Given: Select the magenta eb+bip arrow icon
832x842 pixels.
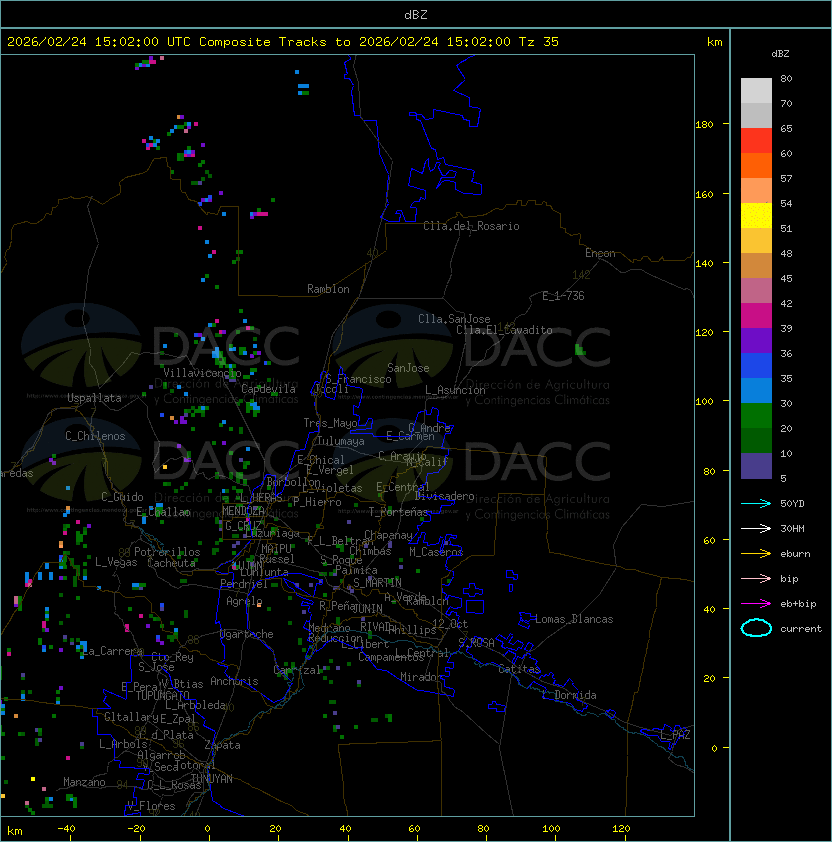Looking at the screenshot, I should (756, 603).
